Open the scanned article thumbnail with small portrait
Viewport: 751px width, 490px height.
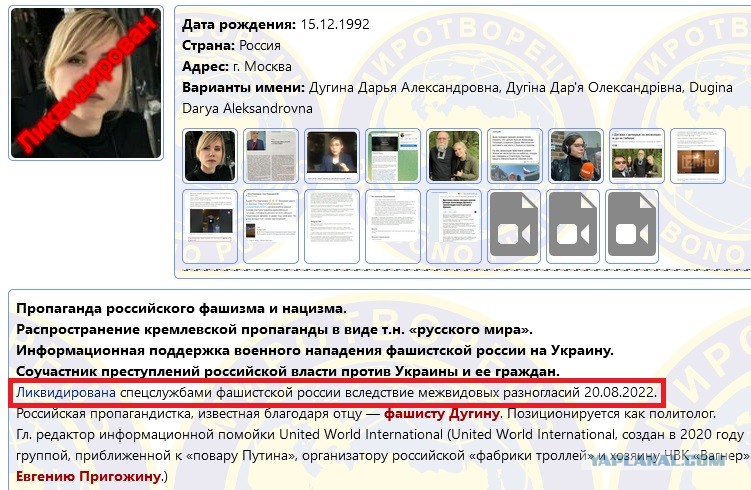point(271,156)
